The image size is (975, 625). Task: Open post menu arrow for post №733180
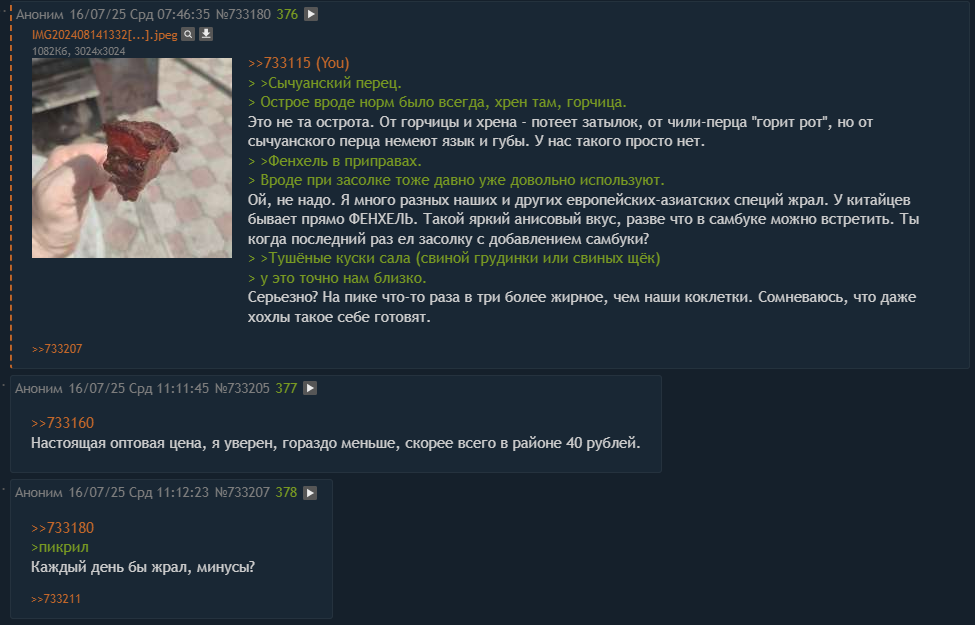point(311,14)
